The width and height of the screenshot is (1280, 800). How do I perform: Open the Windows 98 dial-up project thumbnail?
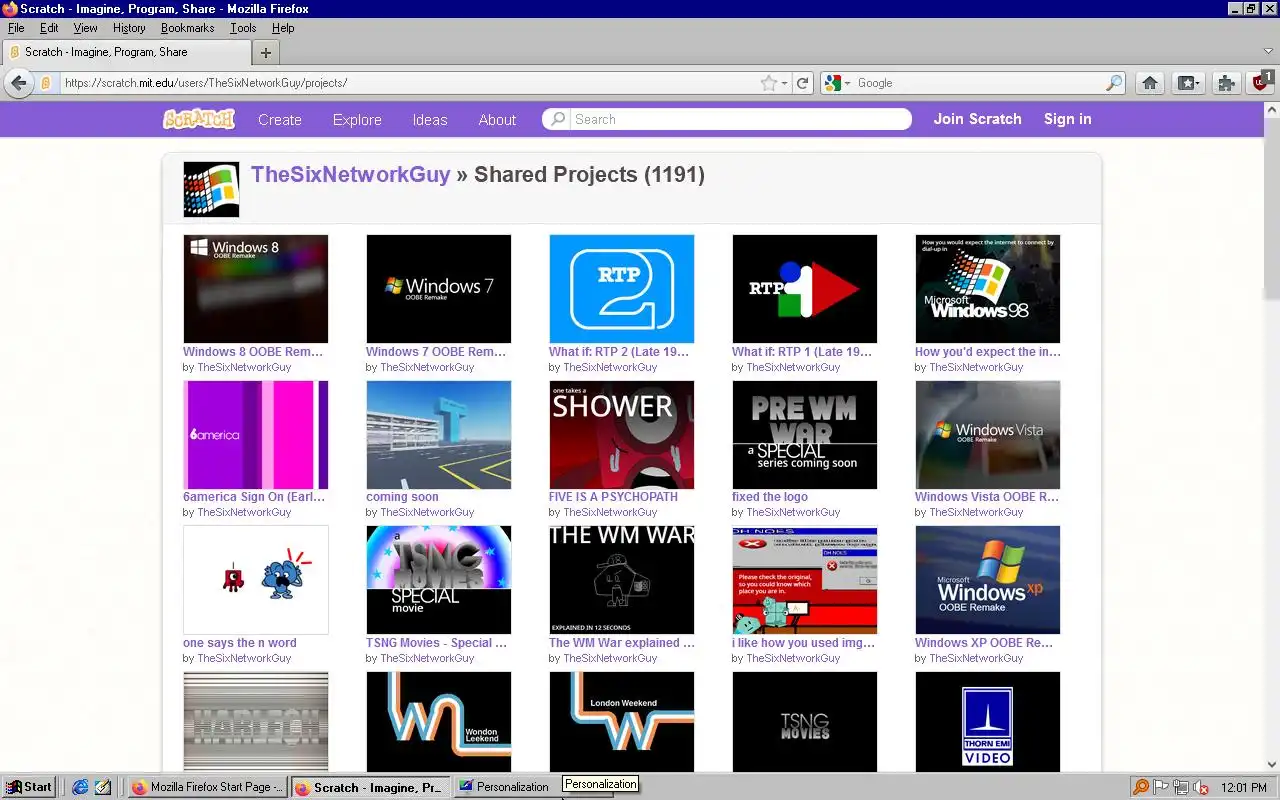pyautogui.click(x=988, y=289)
